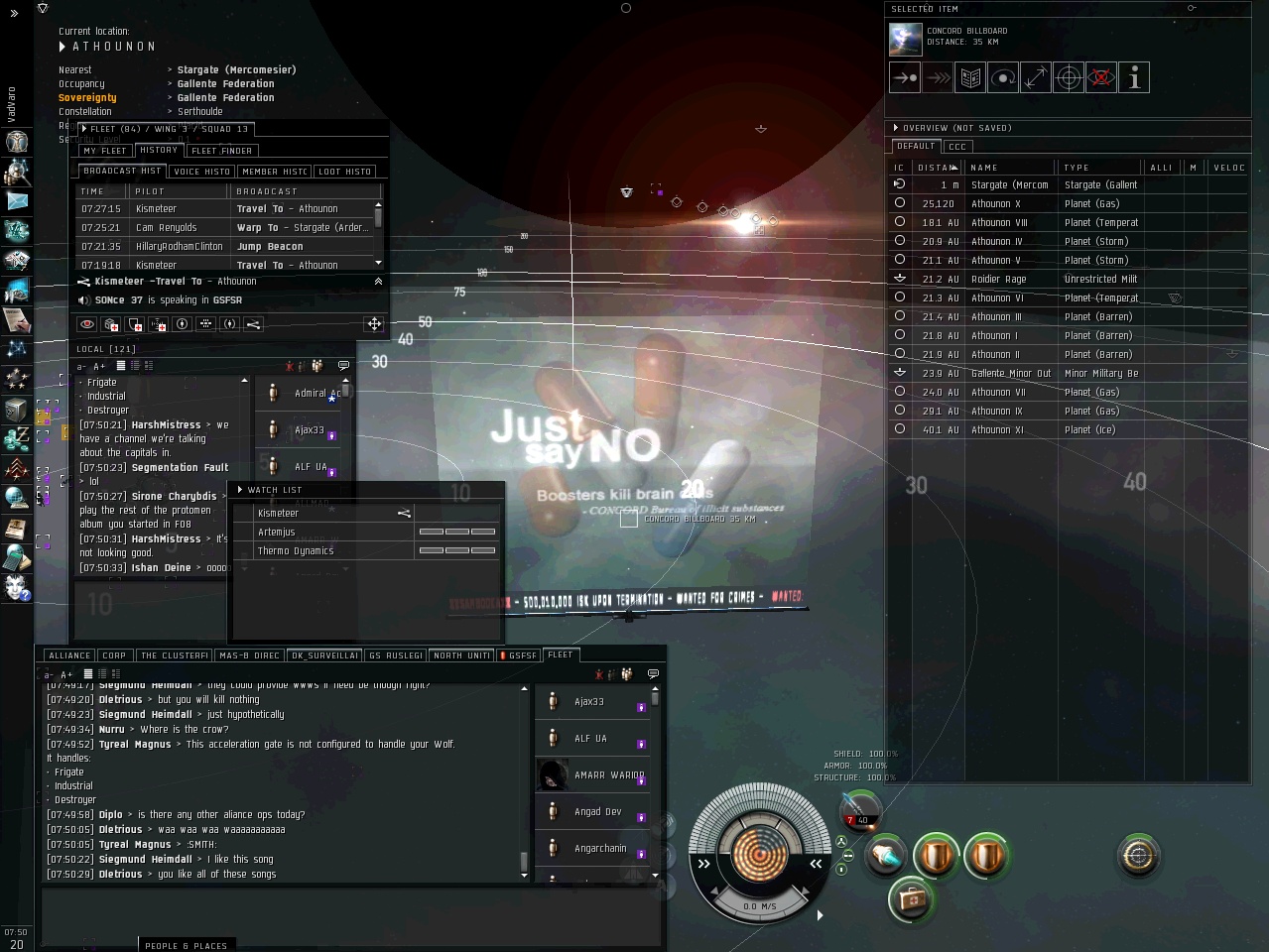This screenshot has width=1269, height=952.
Task: Click the fleet chat scrollbar thumb
Action: (x=524, y=860)
